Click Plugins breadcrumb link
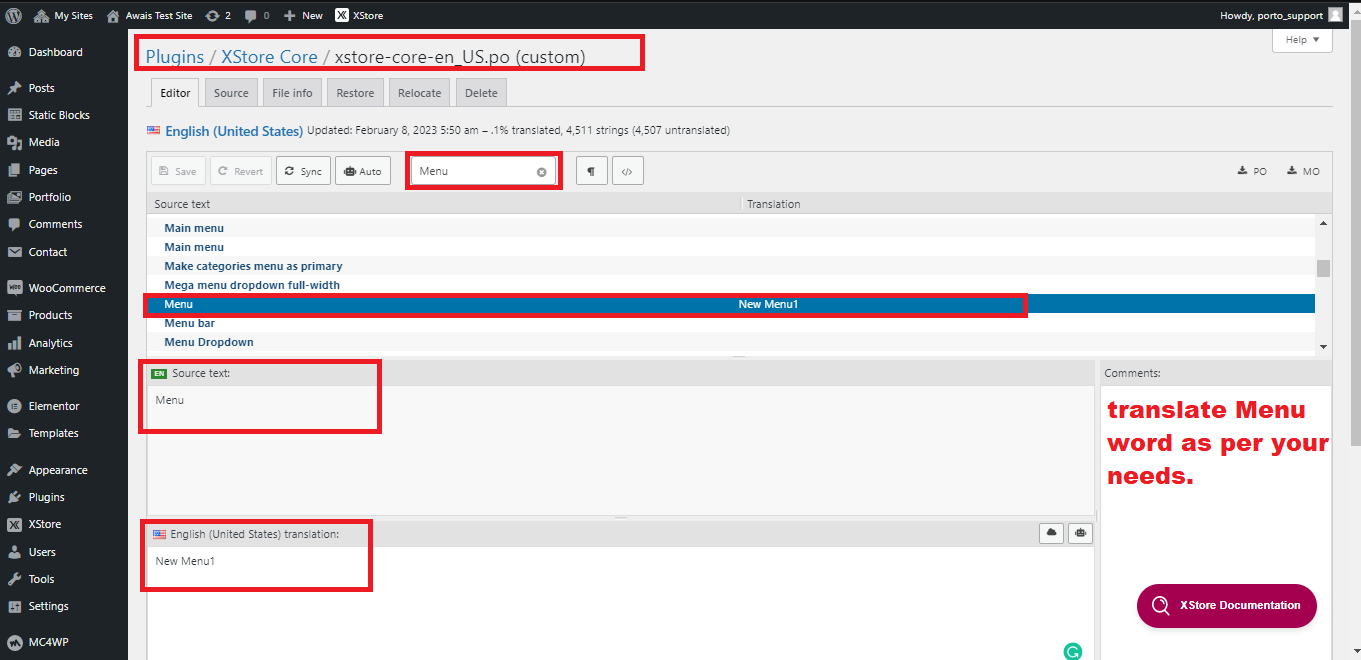Screen dimensions: 1361x660 point(175,57)
